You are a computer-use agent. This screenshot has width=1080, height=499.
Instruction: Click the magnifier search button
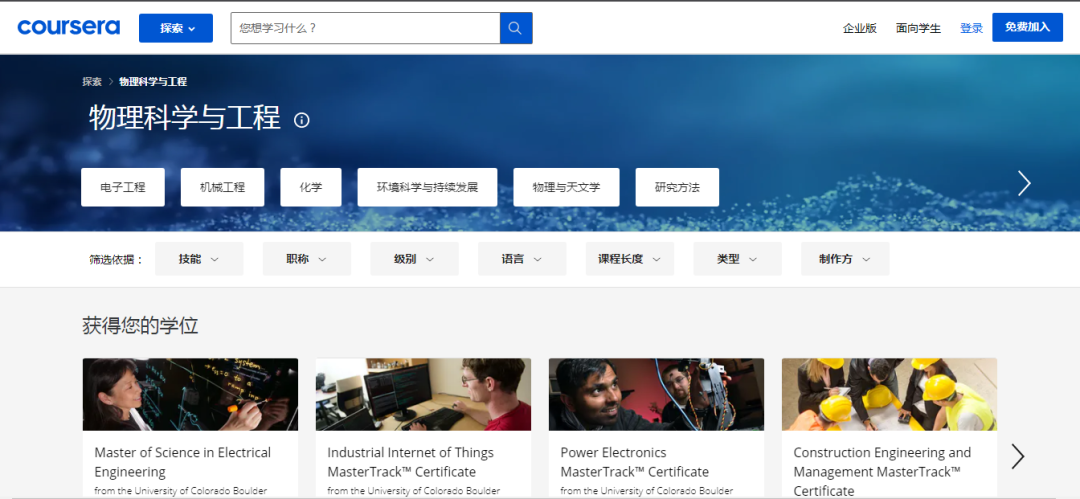coord(516,28)
